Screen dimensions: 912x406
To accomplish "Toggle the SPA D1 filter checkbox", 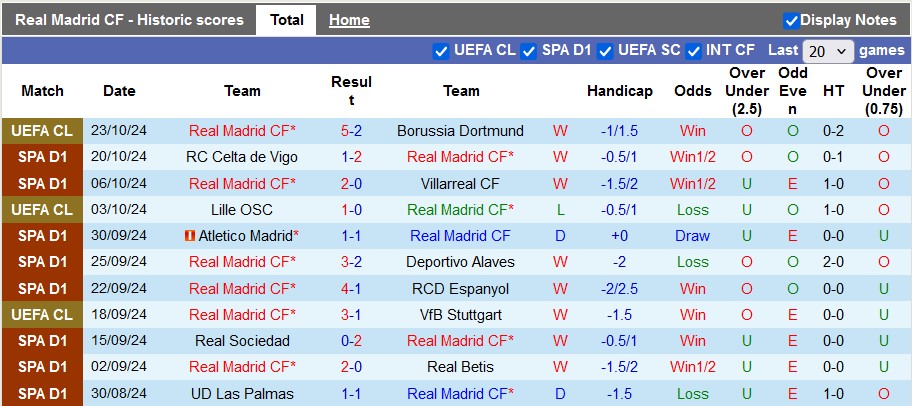I will tap(529, 51).
